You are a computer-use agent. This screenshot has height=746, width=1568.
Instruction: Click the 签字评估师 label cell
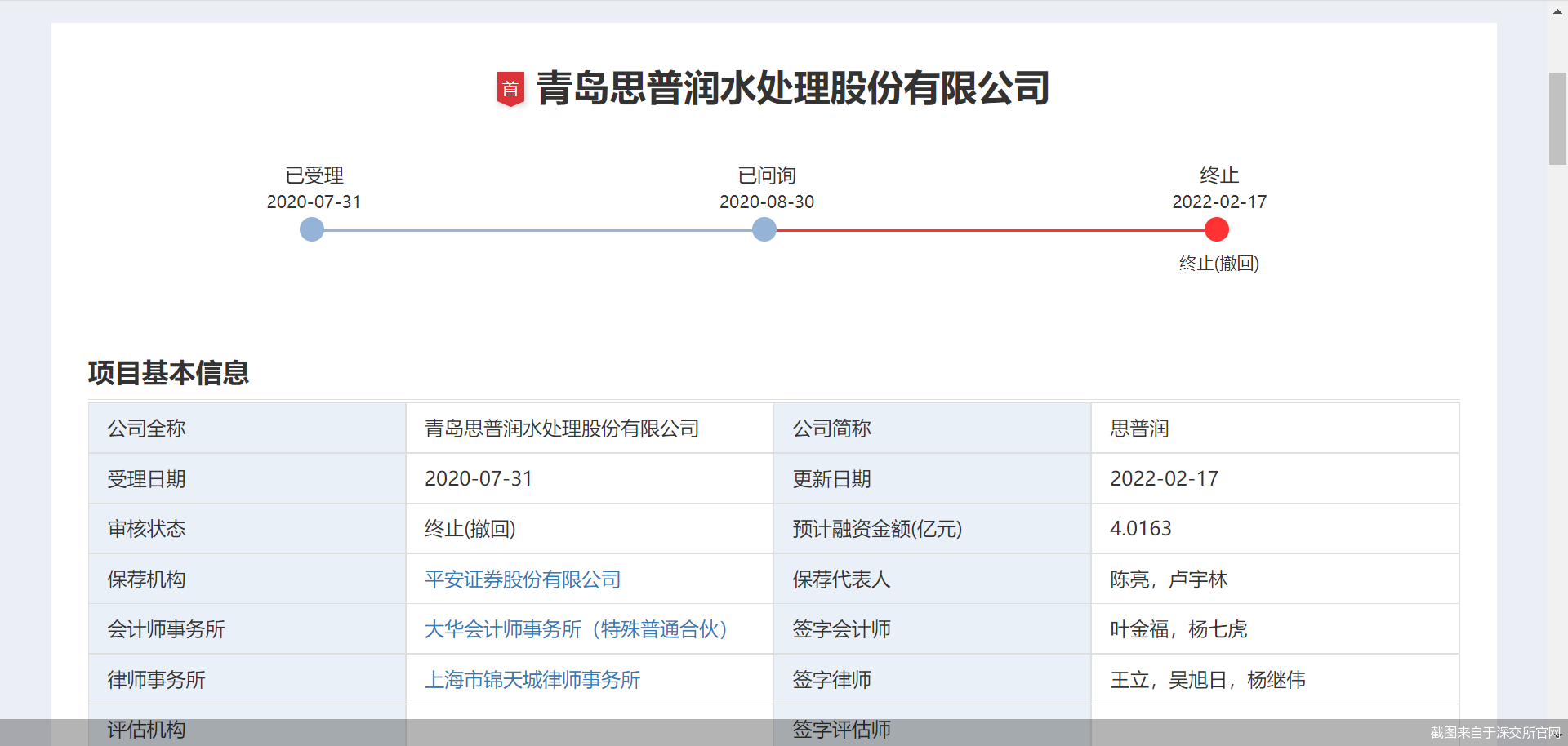933,726
